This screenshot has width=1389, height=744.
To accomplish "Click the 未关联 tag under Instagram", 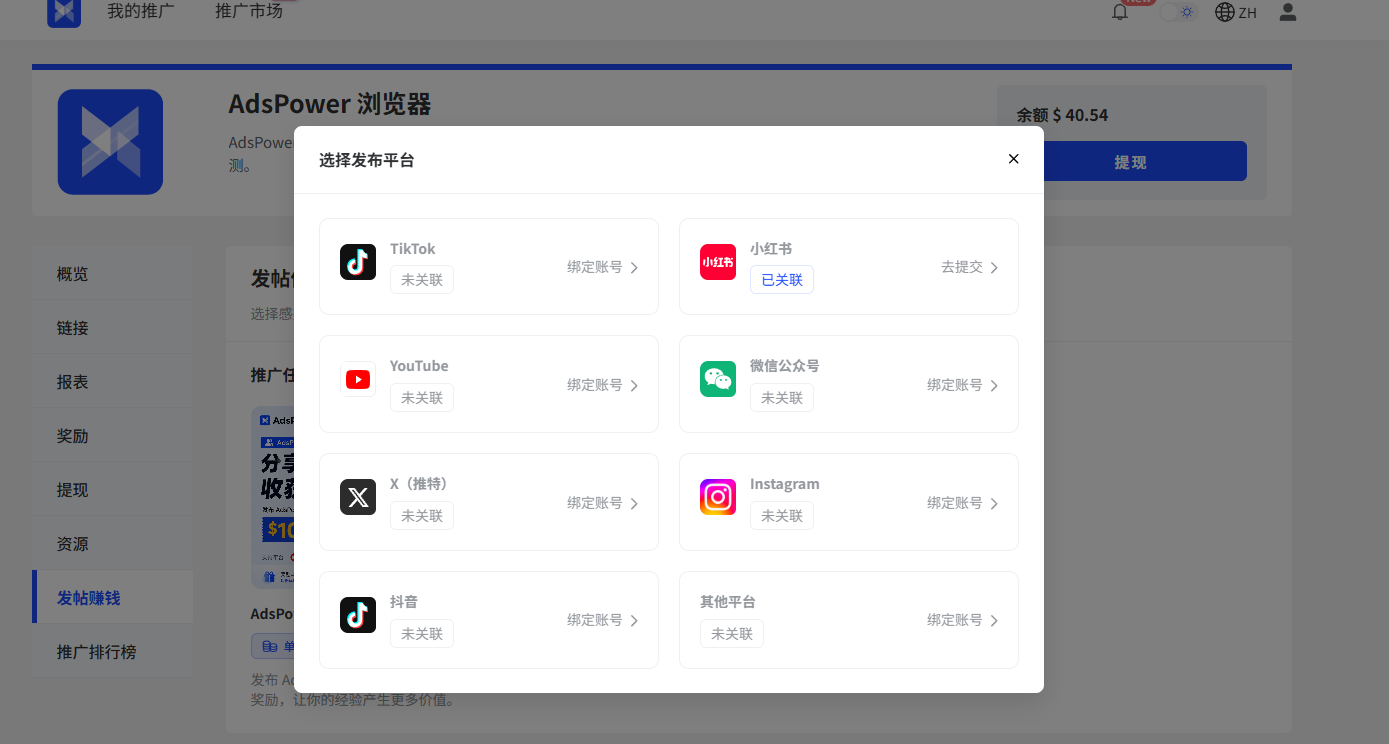I will pyautogui.click(x=782, y=516).
